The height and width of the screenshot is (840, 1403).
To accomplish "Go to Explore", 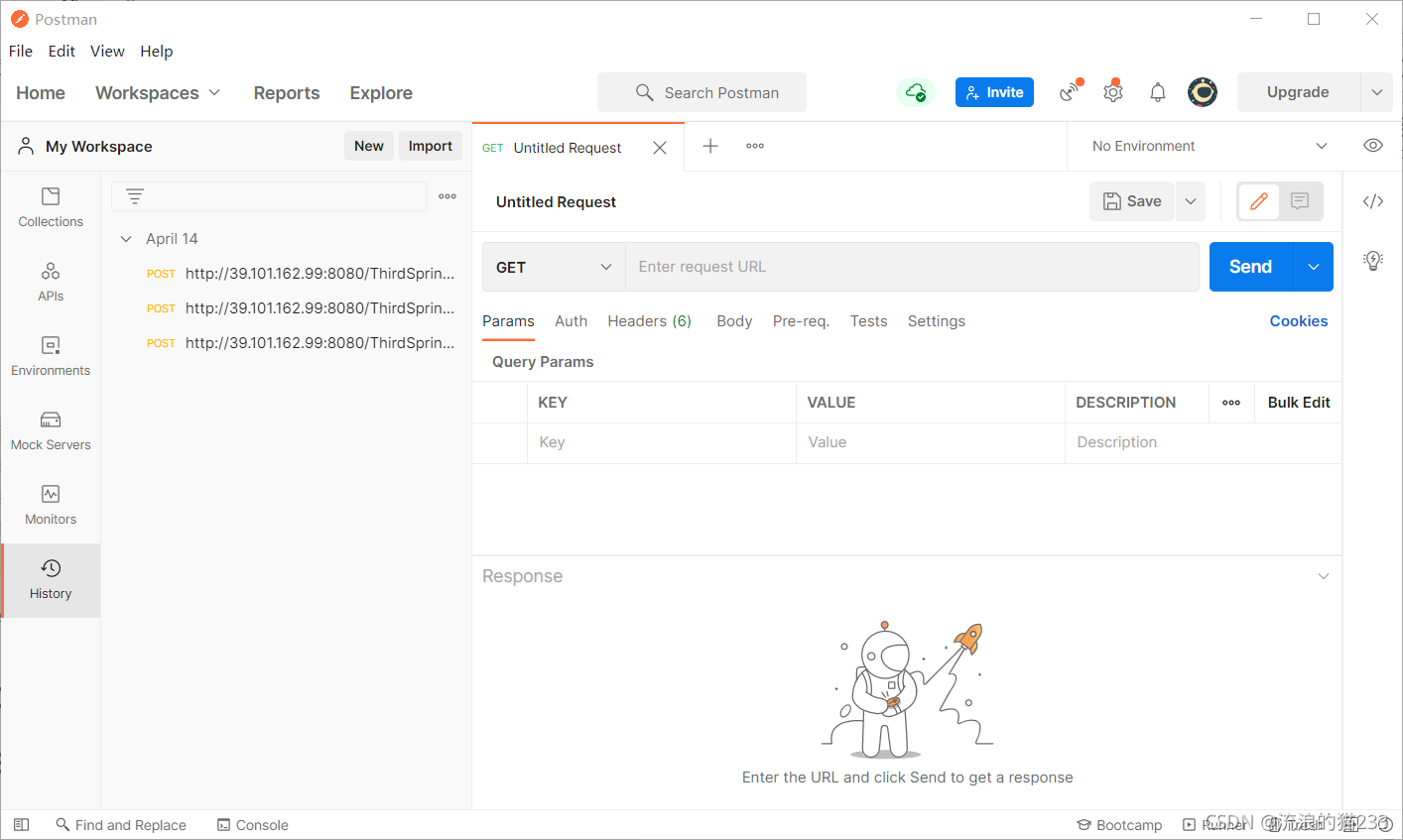I will 381,92.
